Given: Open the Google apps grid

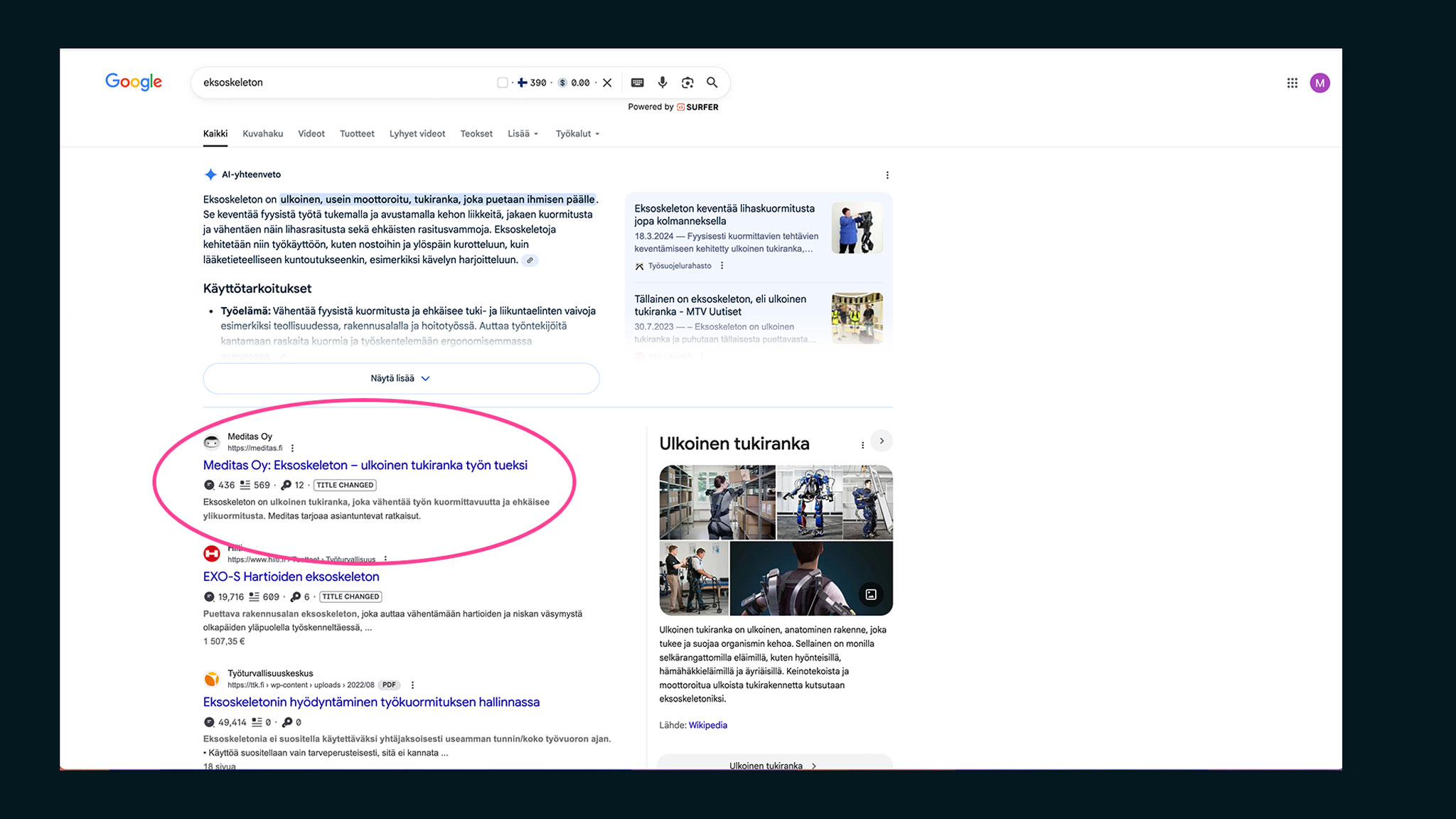Looking at the screenshot, I should pyautogui.click(x=1292, y=83).
